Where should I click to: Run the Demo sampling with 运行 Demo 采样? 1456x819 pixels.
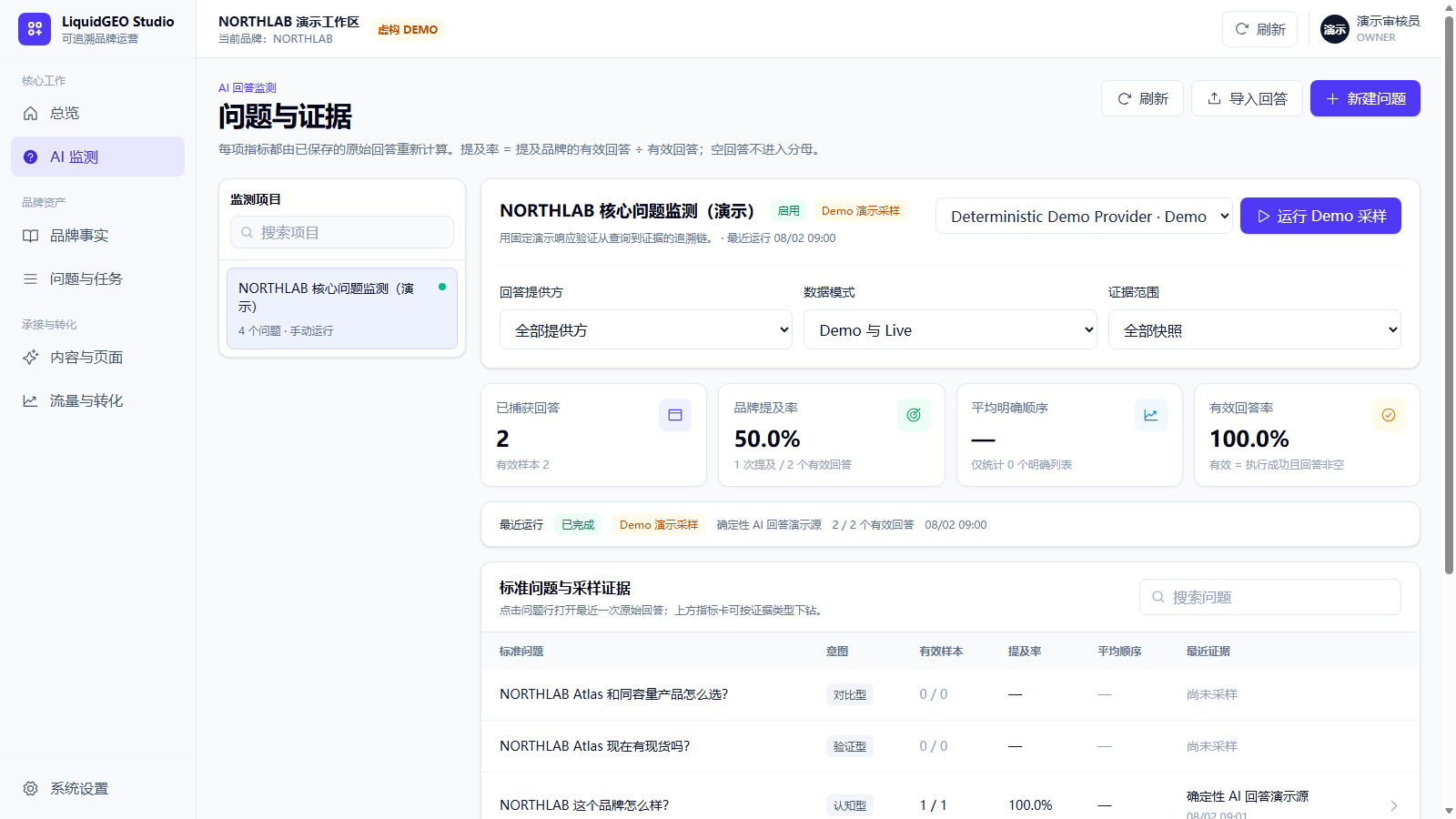point(1320,216)
